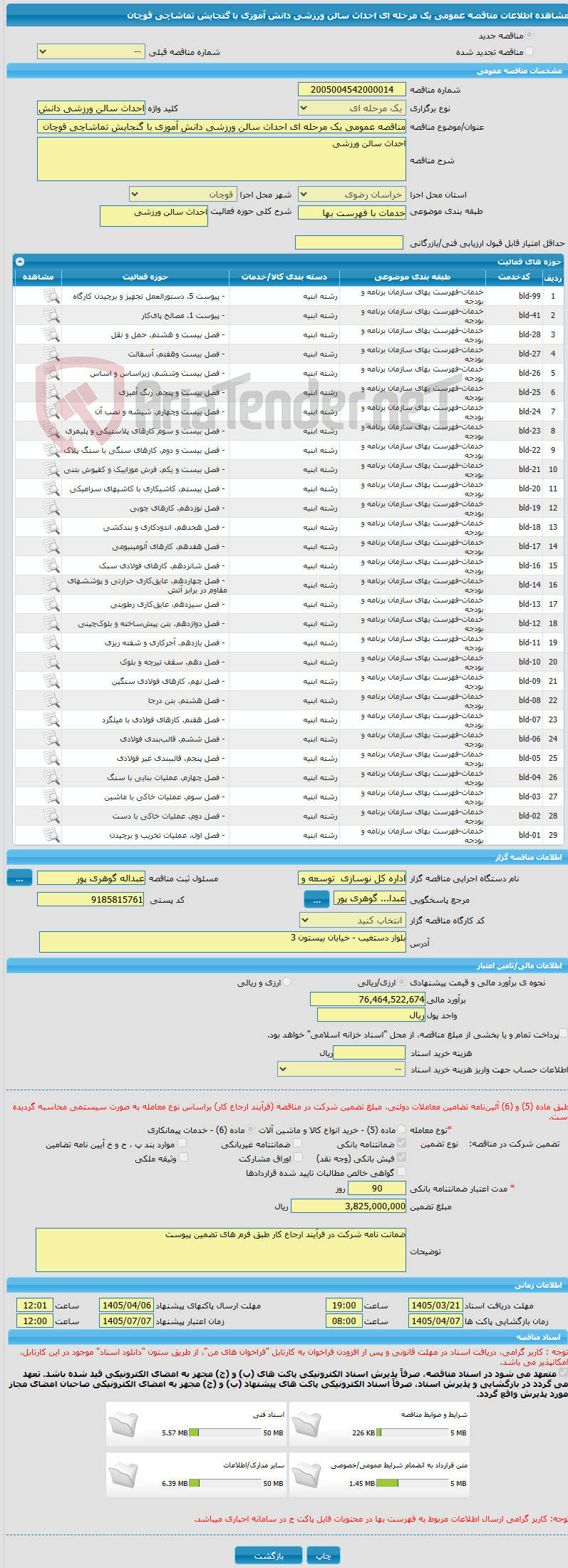Screen dimensions: 568x1568
Task: Collapse the حوزه های فعالیت panel
Action: point(19,262)
